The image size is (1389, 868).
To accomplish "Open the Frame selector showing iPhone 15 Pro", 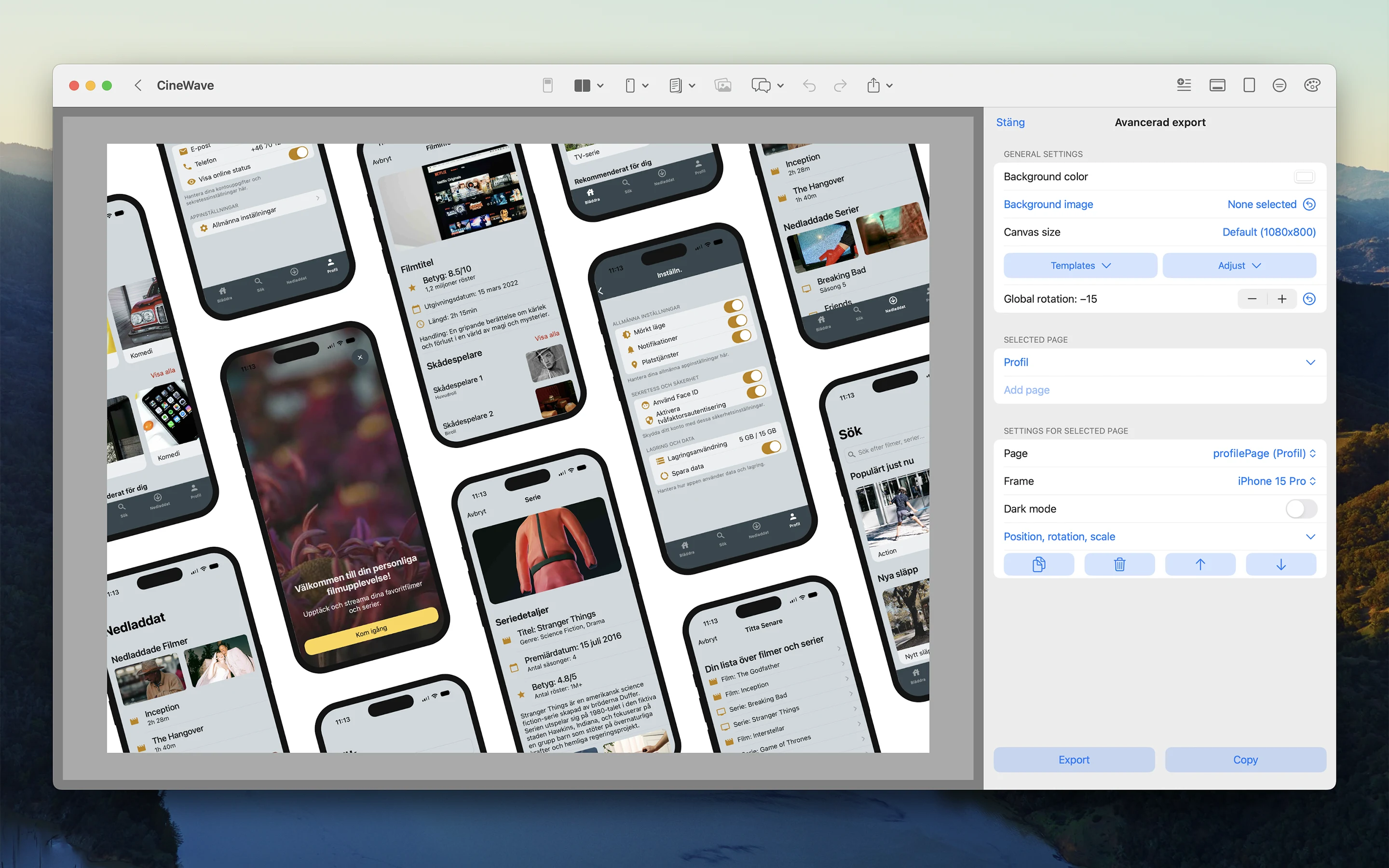I will click(1277, 481).
